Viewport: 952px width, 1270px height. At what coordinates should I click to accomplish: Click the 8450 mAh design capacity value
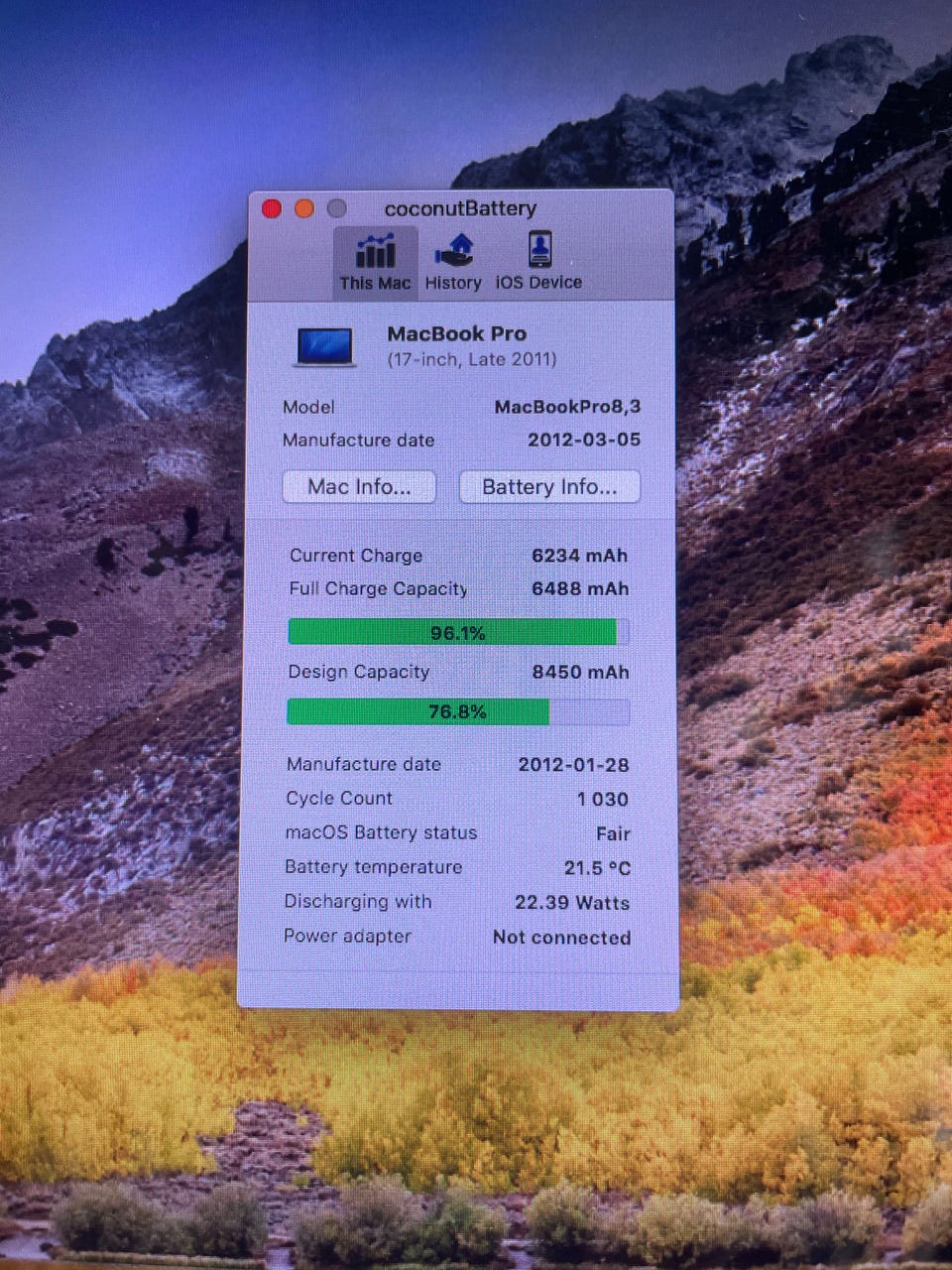pyautogui.click(x=581, y=672)
